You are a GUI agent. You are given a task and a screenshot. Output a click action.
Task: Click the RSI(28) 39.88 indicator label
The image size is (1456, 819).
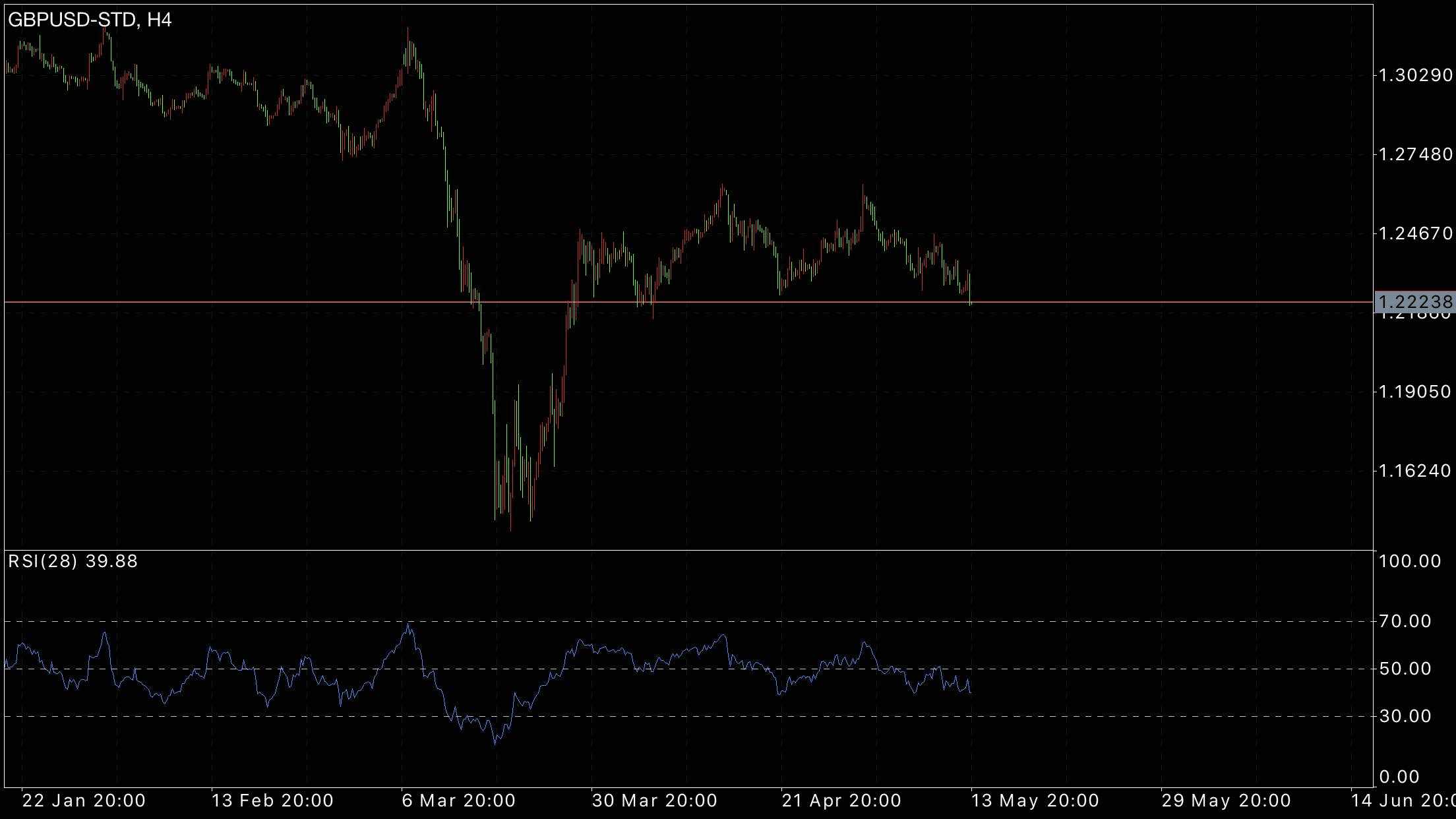[73, 561]
